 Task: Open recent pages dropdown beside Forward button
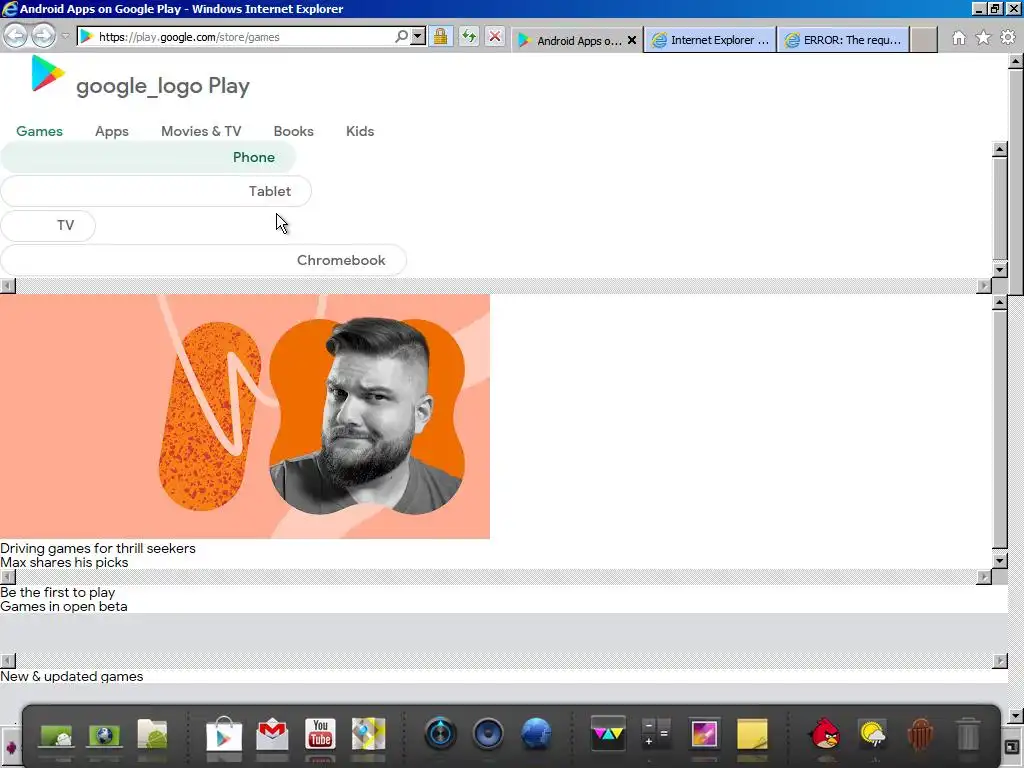[65, 37]
